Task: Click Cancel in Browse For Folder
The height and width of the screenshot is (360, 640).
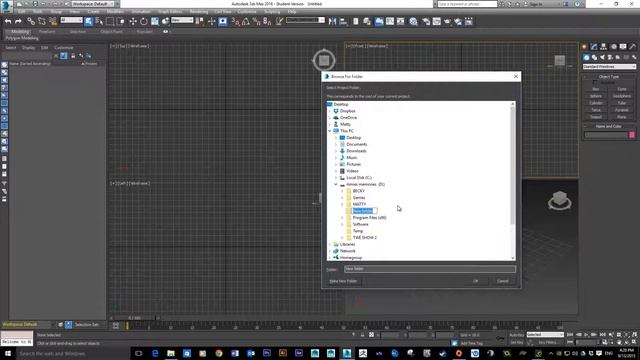Action: pyautogui.click(x=503, y=281)
